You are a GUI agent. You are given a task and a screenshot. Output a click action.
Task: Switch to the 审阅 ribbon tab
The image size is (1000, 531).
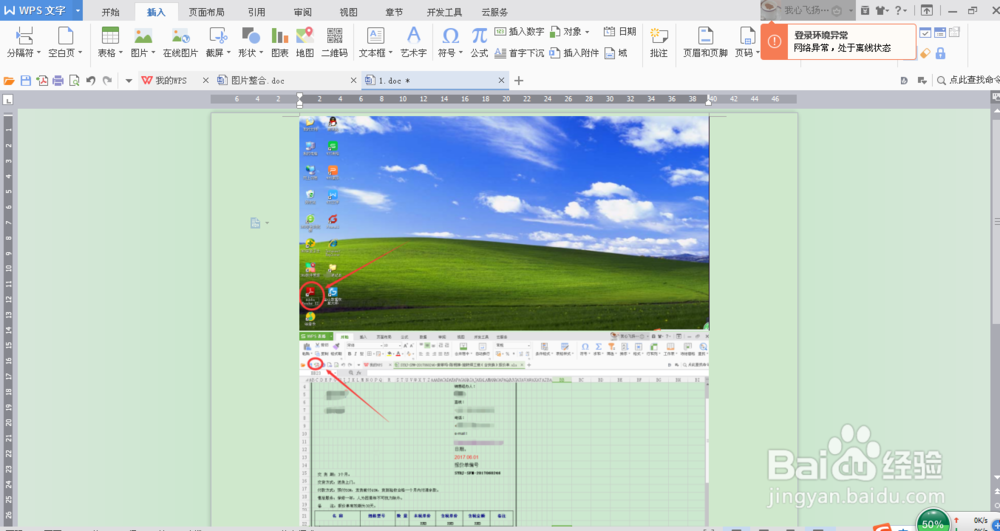pos(303,12)
